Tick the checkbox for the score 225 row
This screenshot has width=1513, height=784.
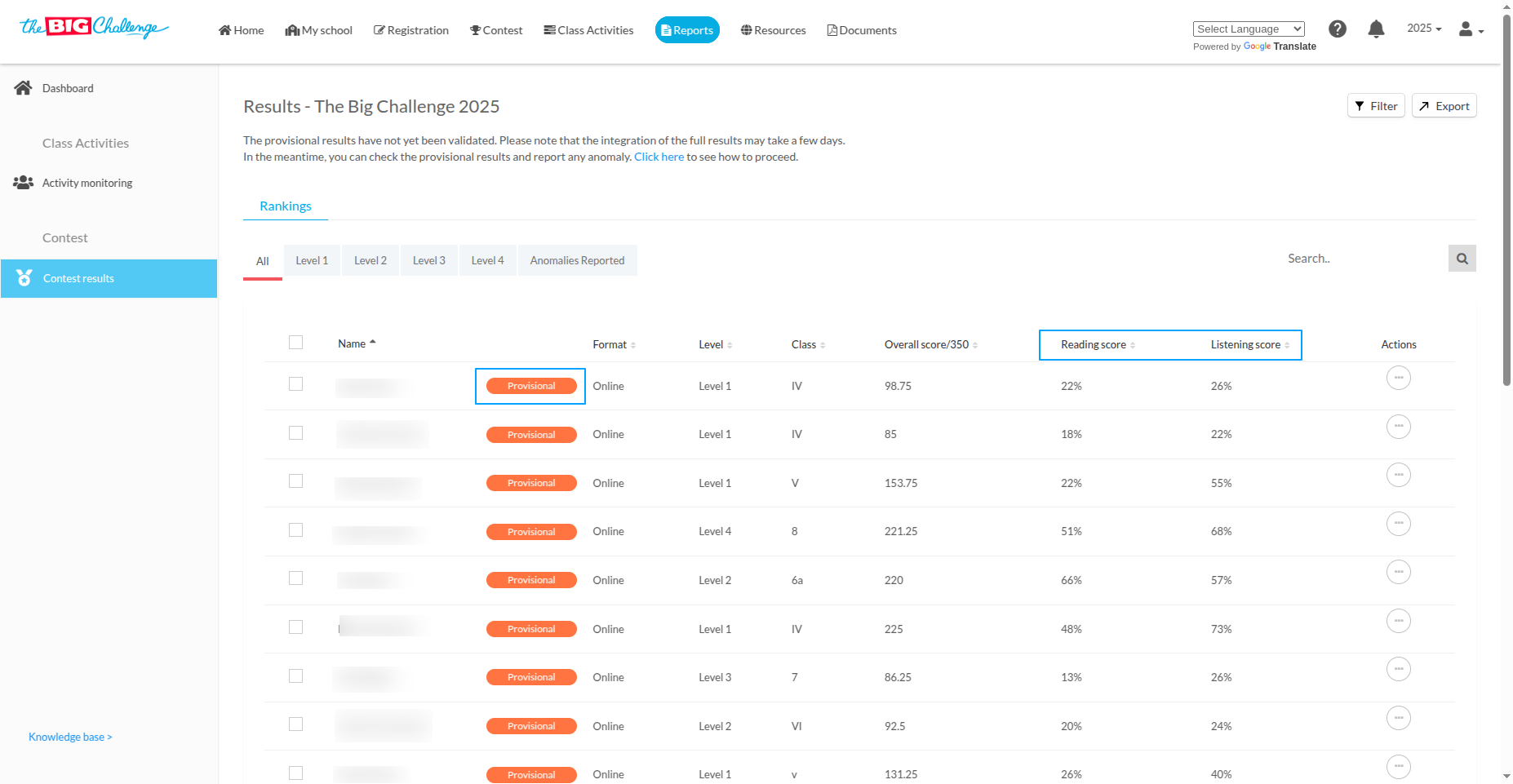pyautogui.click(x=295, y=627)
